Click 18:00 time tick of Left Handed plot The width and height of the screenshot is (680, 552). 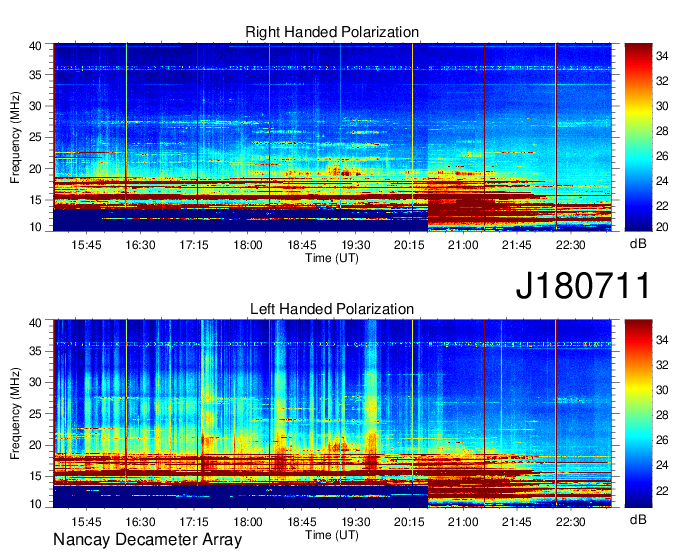[248, 521]
